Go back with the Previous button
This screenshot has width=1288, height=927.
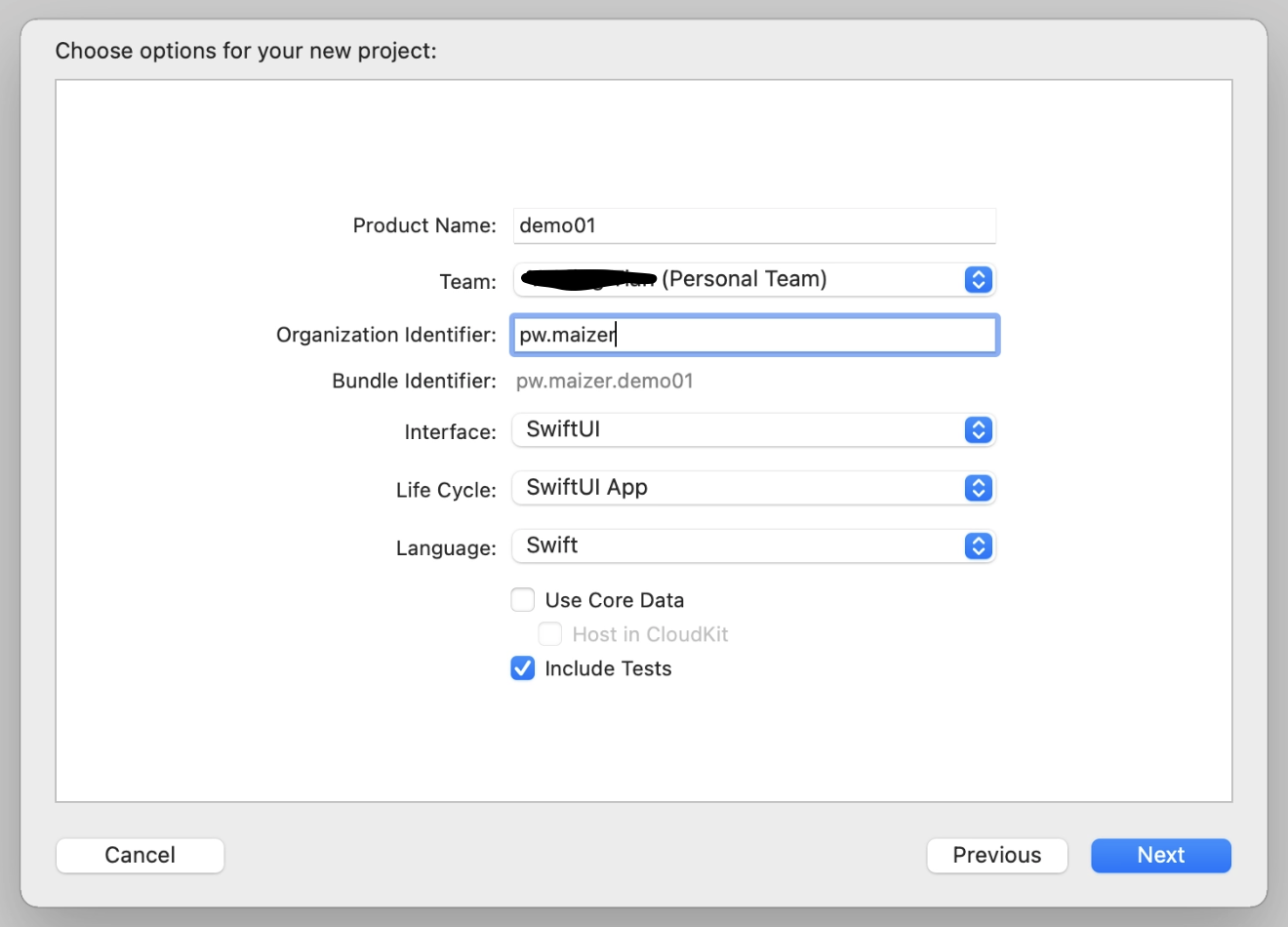[996, 856]
